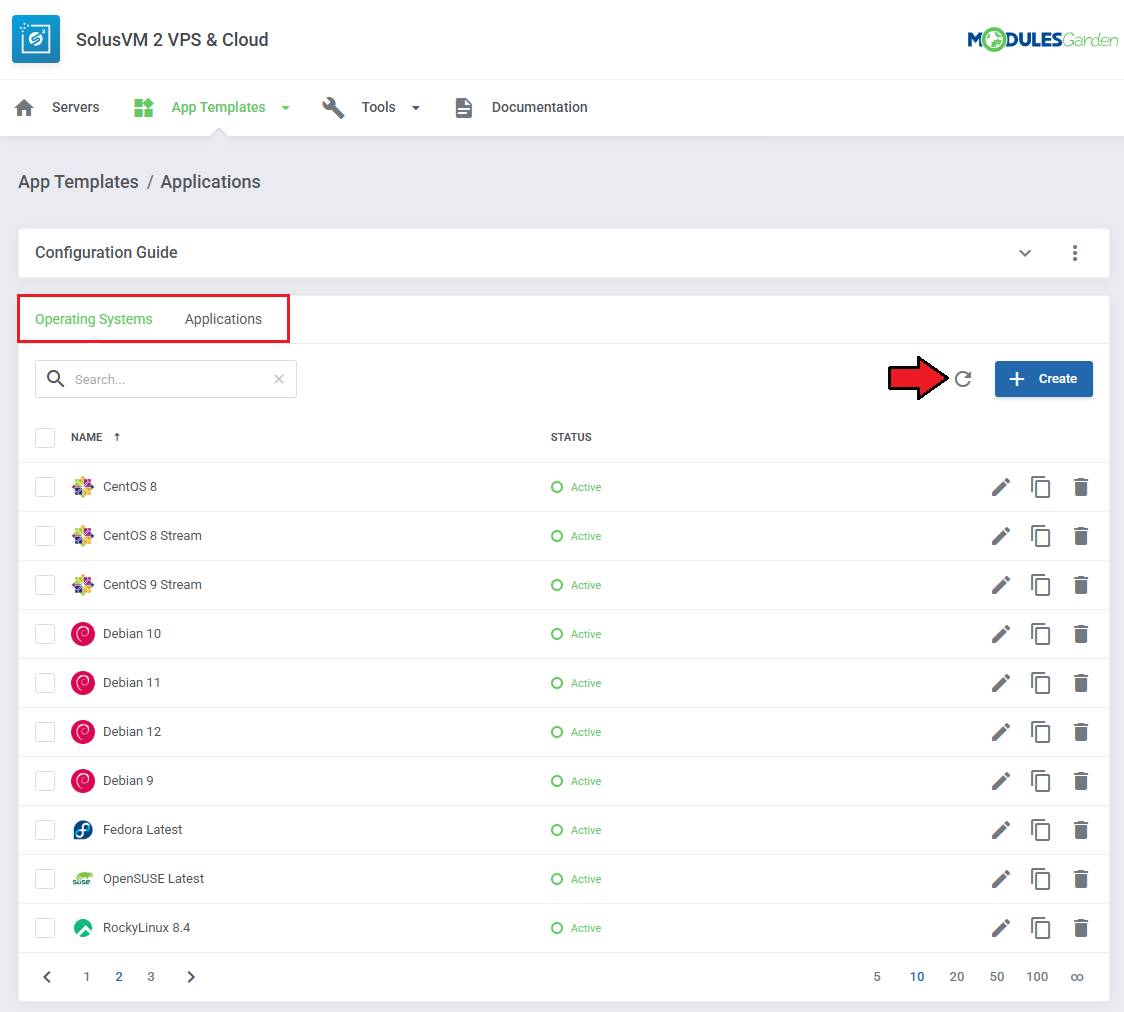The height and width of the screenshot is (1012, 1124).
Task: Go to page 1
Action: click(87, 977)
